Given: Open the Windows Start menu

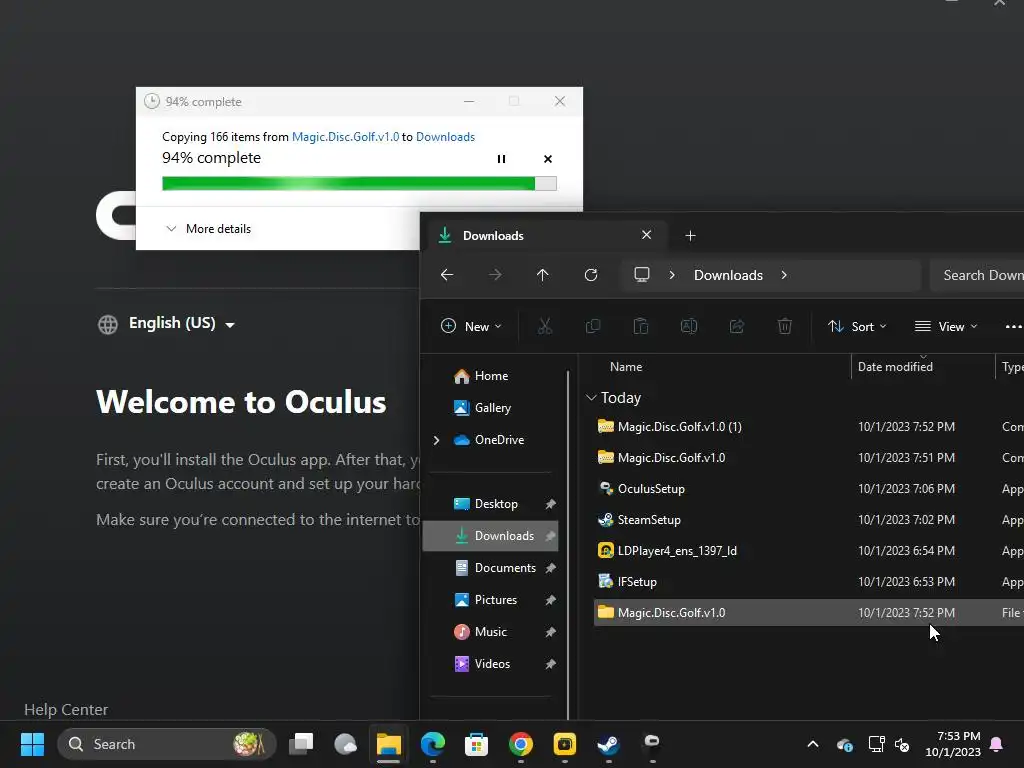Looking at the screenshot, I should (x=32, y=744).
